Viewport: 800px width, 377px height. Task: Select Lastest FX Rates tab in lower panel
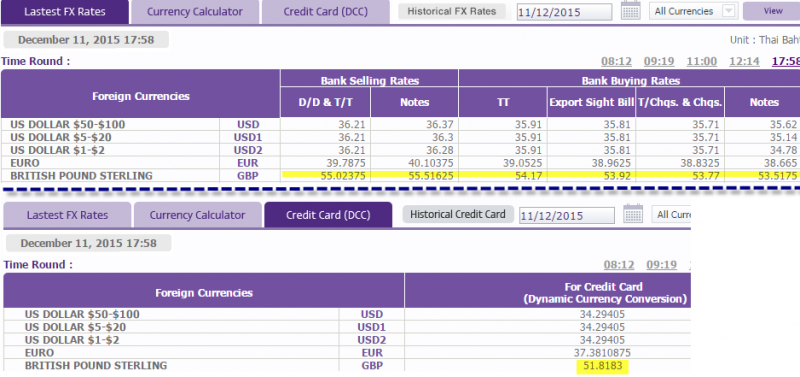67,215
